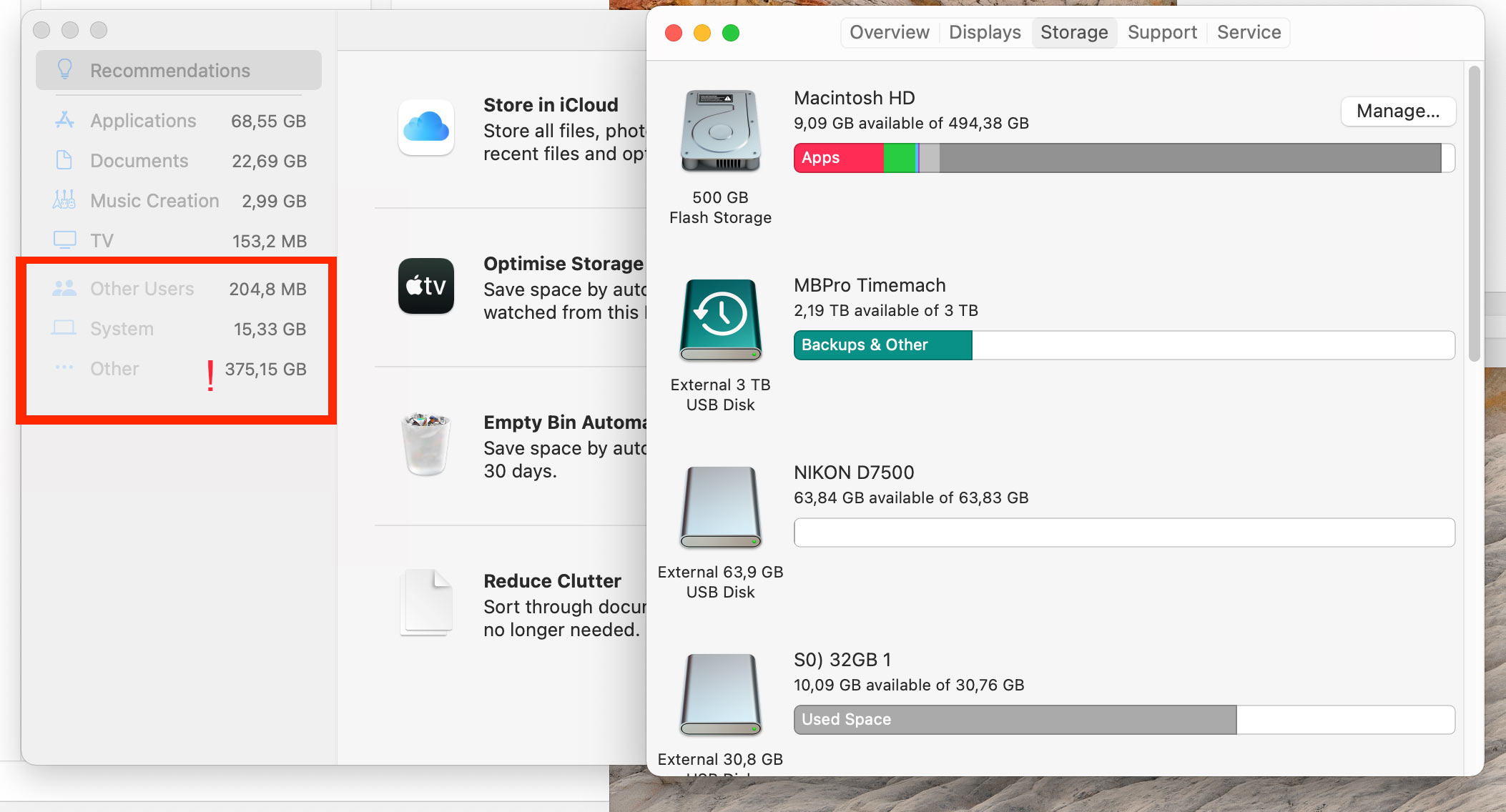
Task: Switch to the Support tab
Action: (x=1162, y=32)
